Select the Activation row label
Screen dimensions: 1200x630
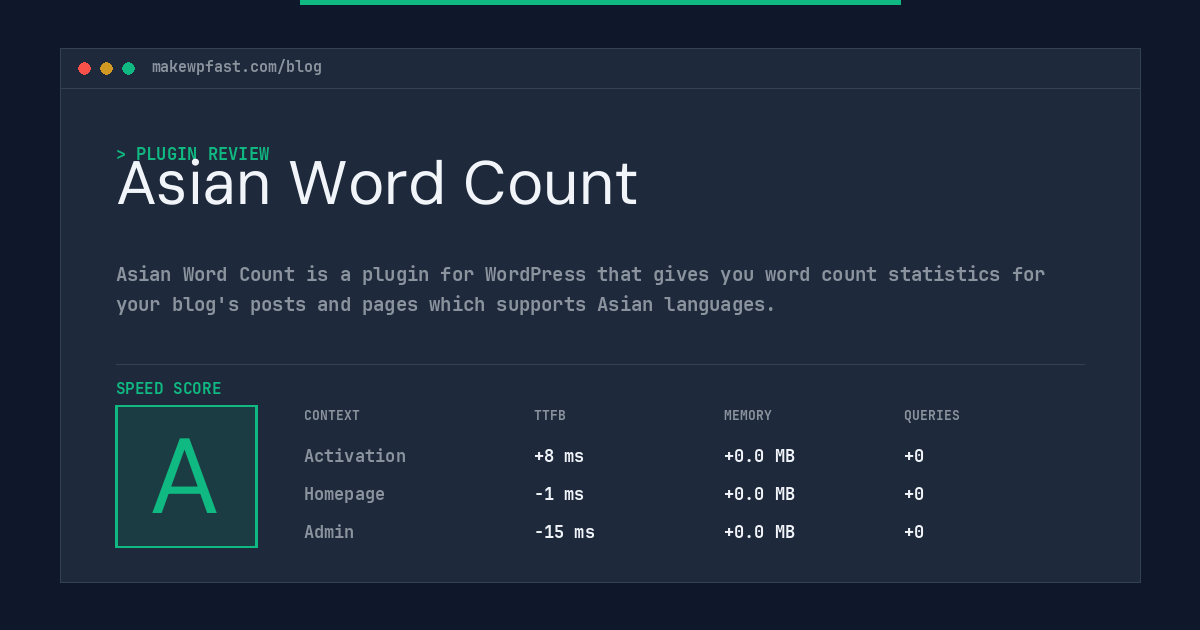click(x=355, y=456)
